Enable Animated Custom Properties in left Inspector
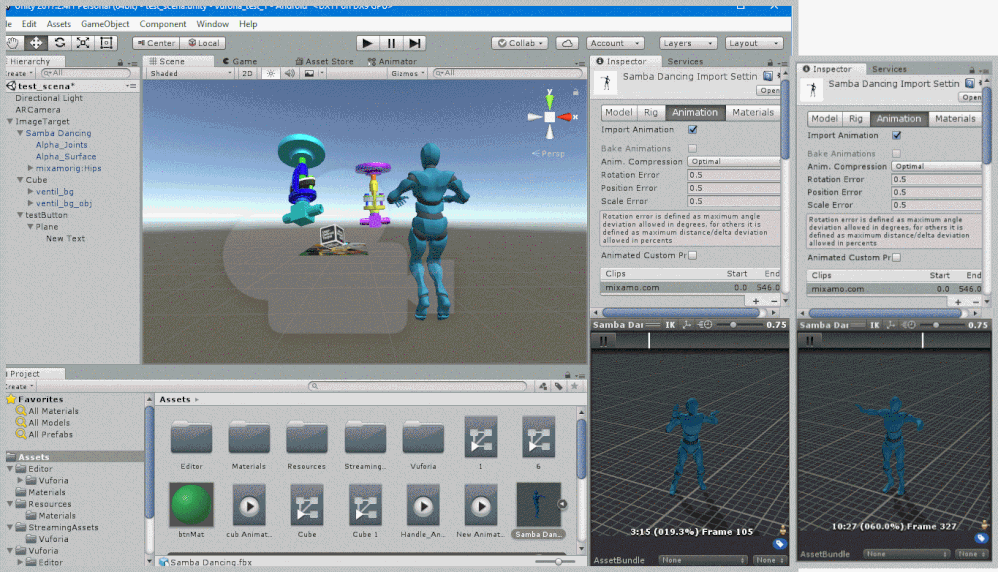This screenshot has height=572, width=998. pos(692,255)
